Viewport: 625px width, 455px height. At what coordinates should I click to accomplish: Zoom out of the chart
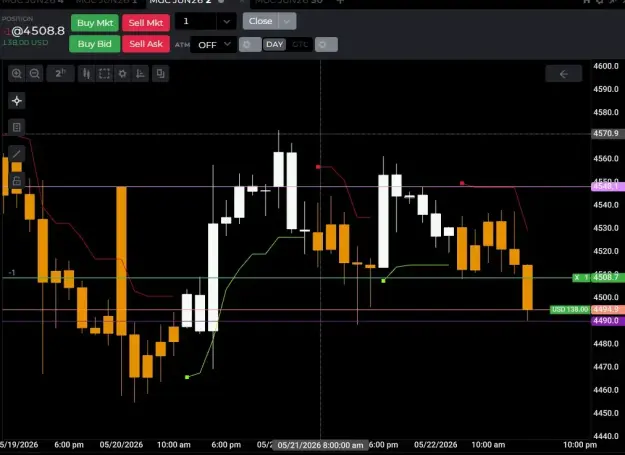[35, 74]
